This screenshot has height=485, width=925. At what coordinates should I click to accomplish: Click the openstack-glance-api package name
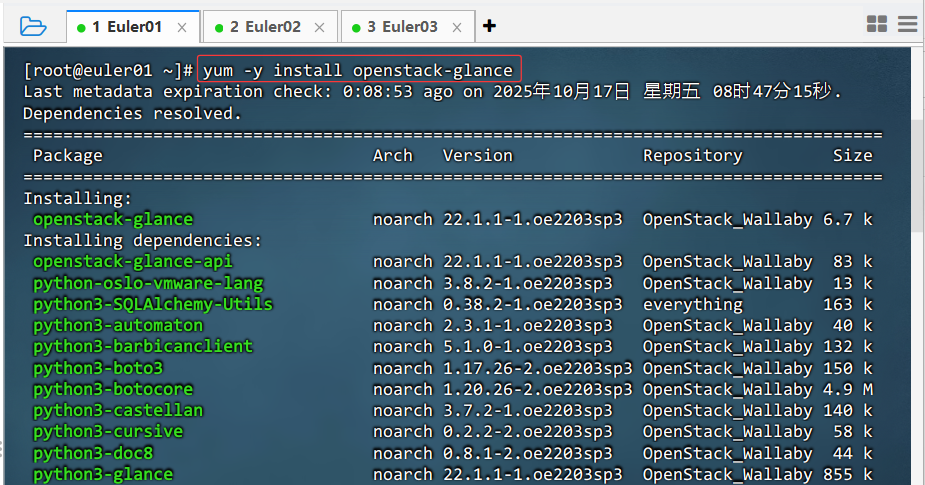tap(133, 261)
